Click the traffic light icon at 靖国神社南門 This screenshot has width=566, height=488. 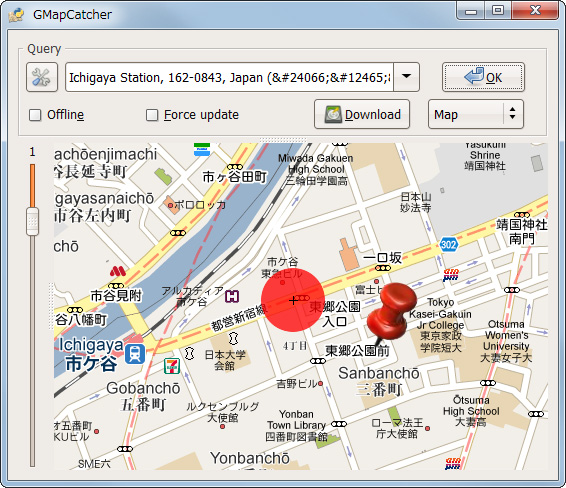pos(522,215)
